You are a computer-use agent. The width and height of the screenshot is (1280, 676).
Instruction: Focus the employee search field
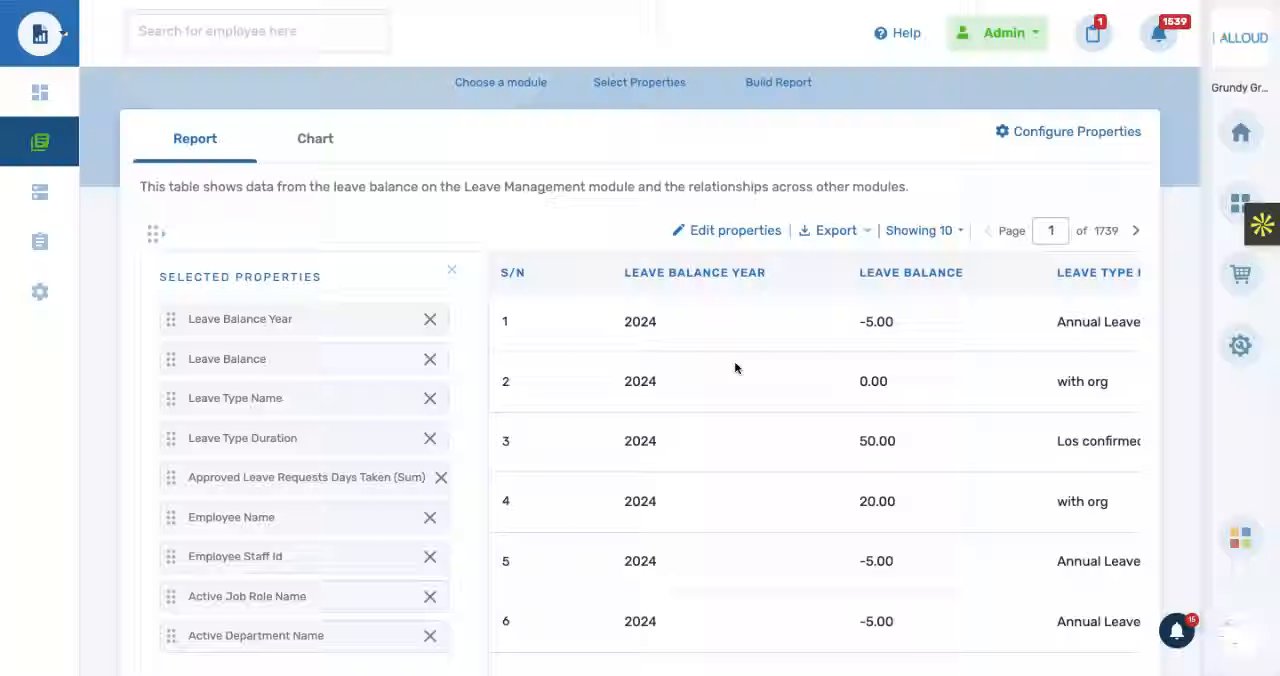(258, 31)
